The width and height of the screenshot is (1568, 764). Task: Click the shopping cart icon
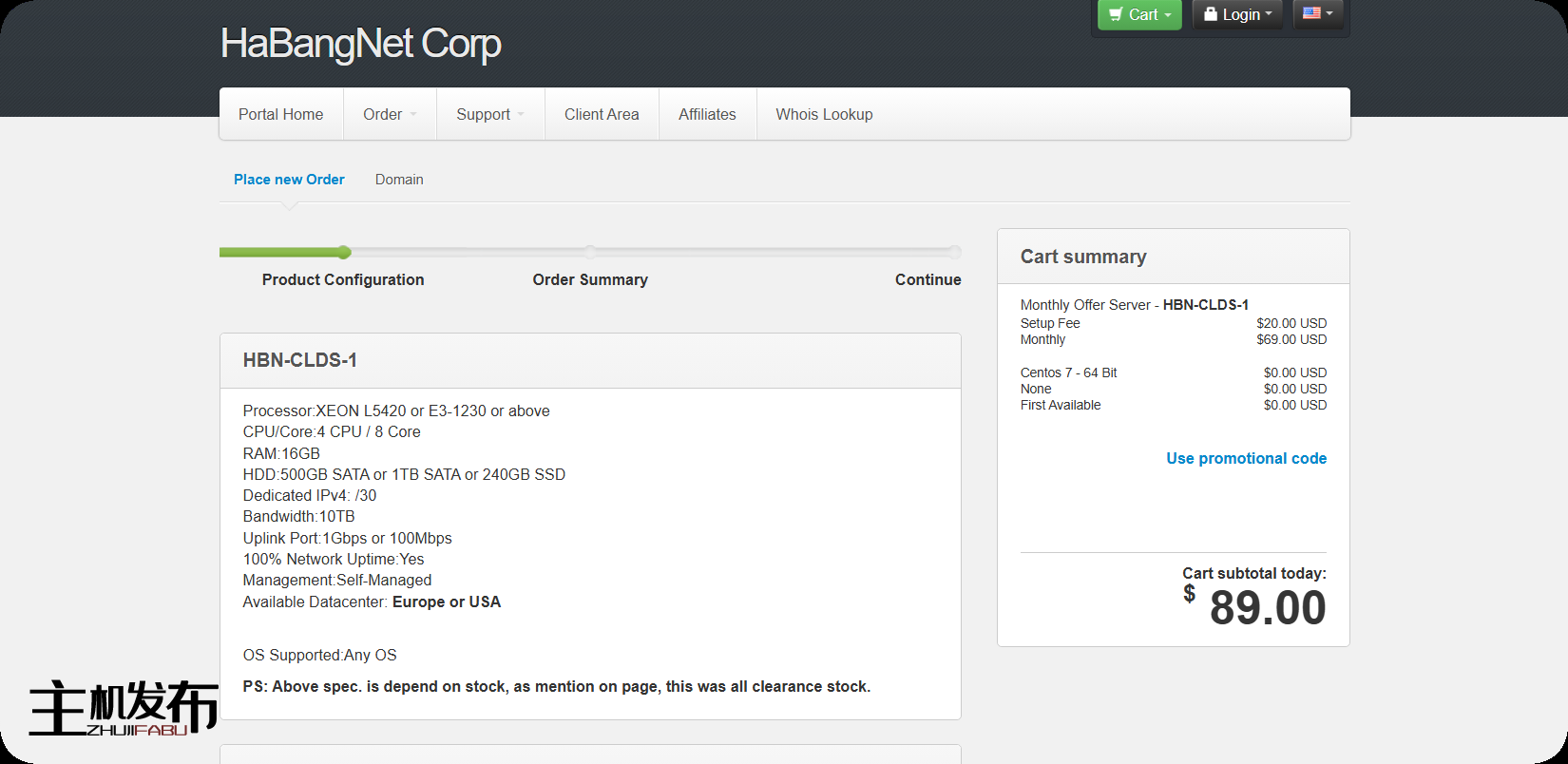(1116, 14)
